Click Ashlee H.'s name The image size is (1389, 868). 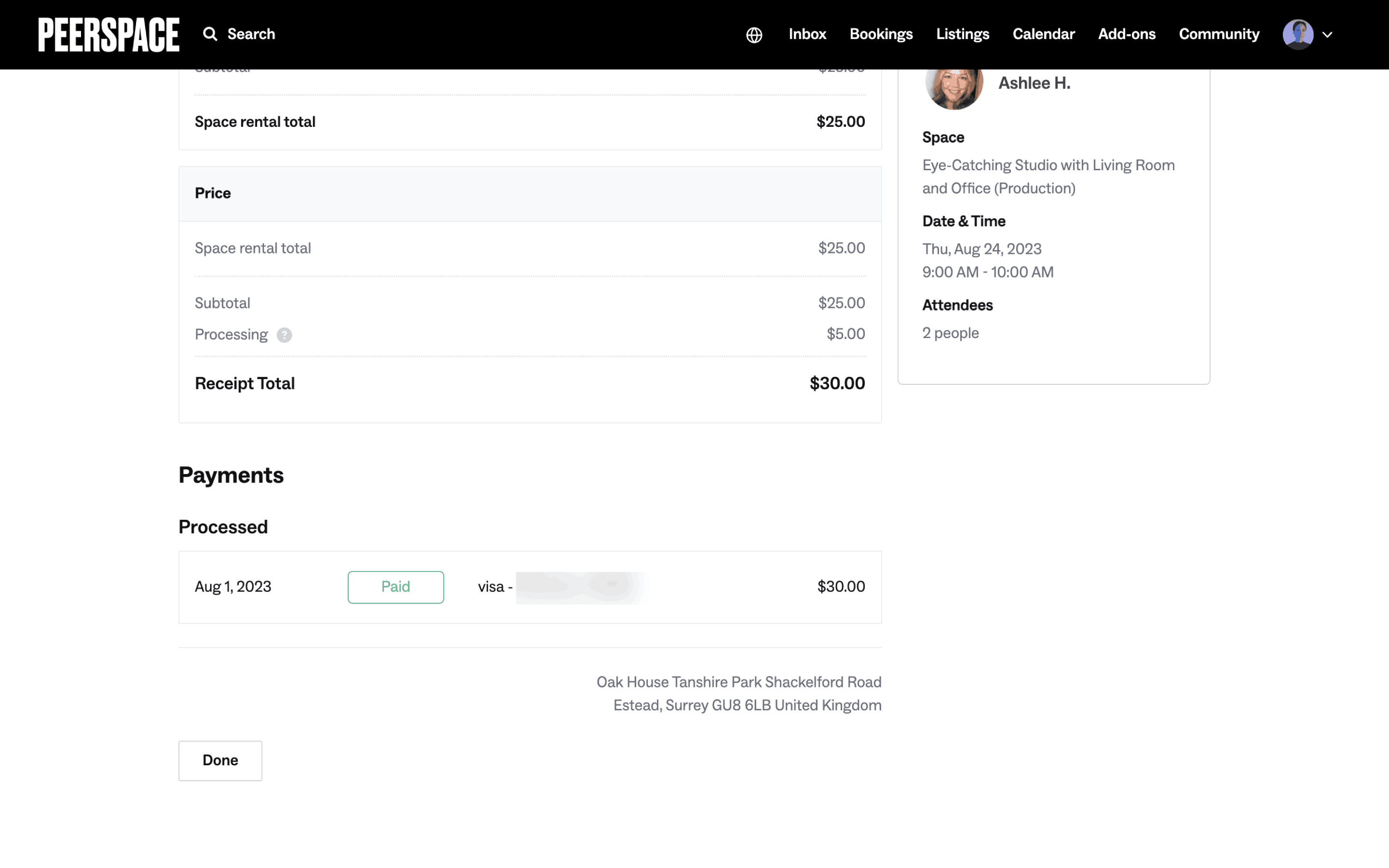tap(1034, 82)
